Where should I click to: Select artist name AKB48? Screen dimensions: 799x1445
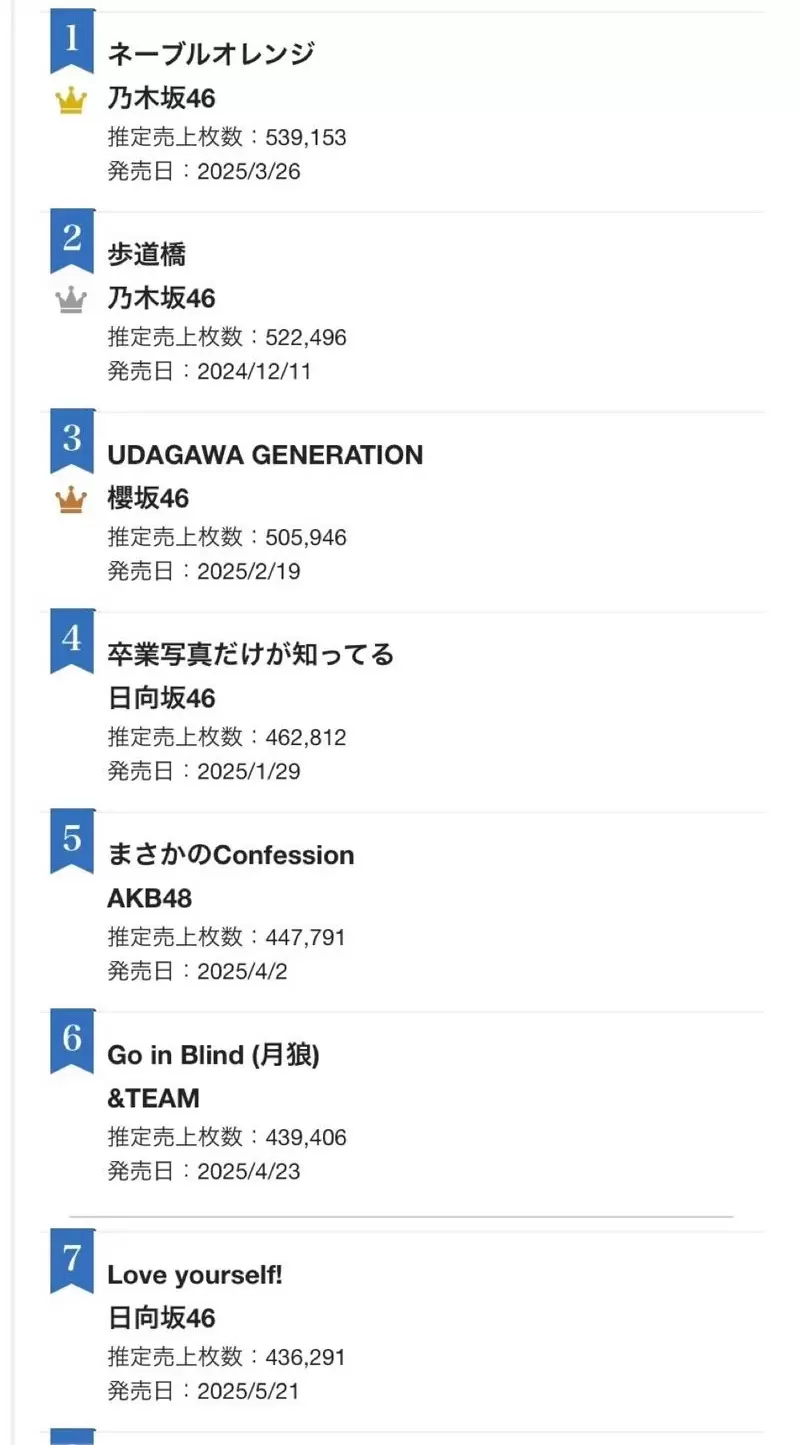pos(149,898)
